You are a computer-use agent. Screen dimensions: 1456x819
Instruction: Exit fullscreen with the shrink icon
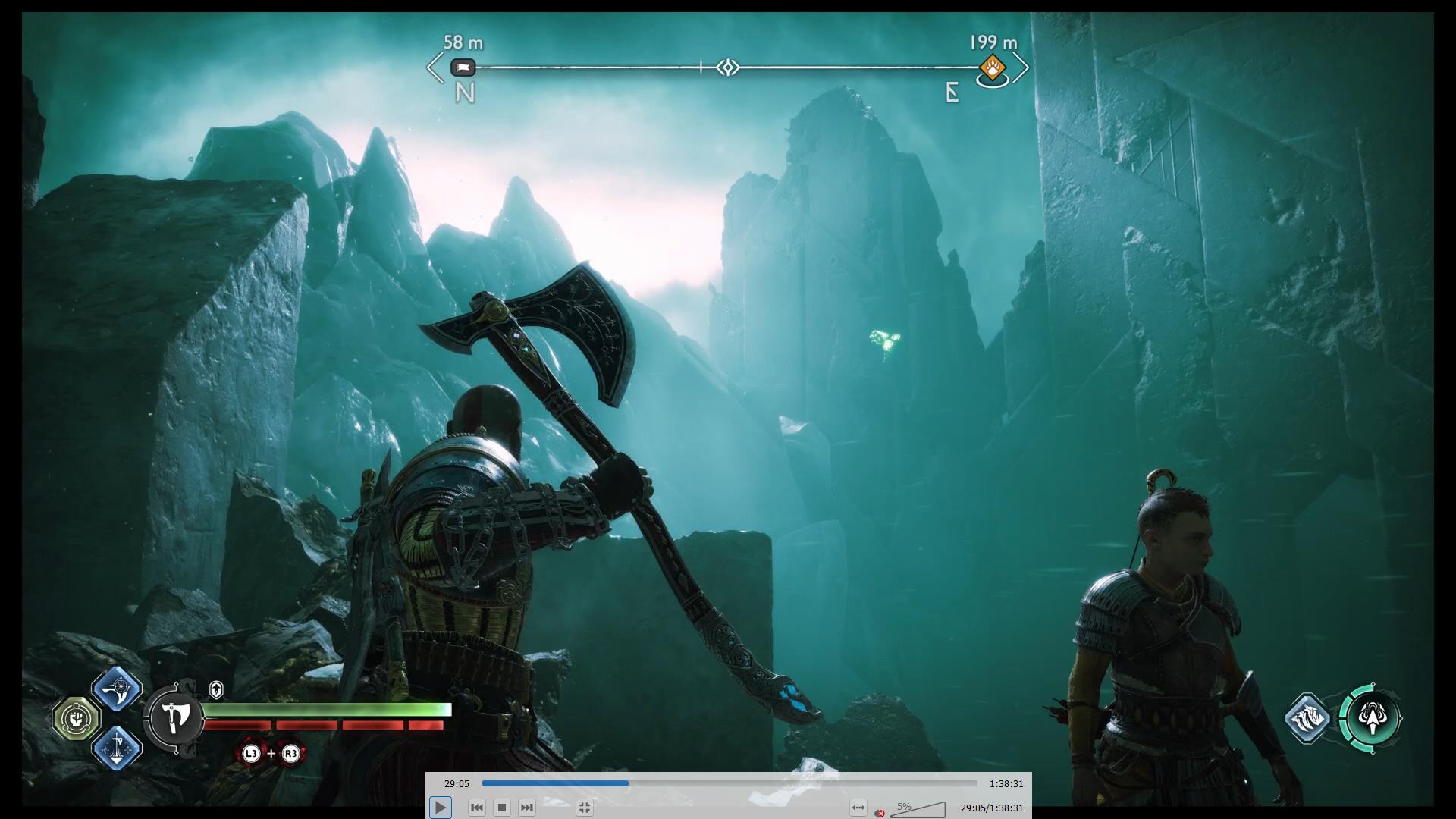click(x=584, y=808)
